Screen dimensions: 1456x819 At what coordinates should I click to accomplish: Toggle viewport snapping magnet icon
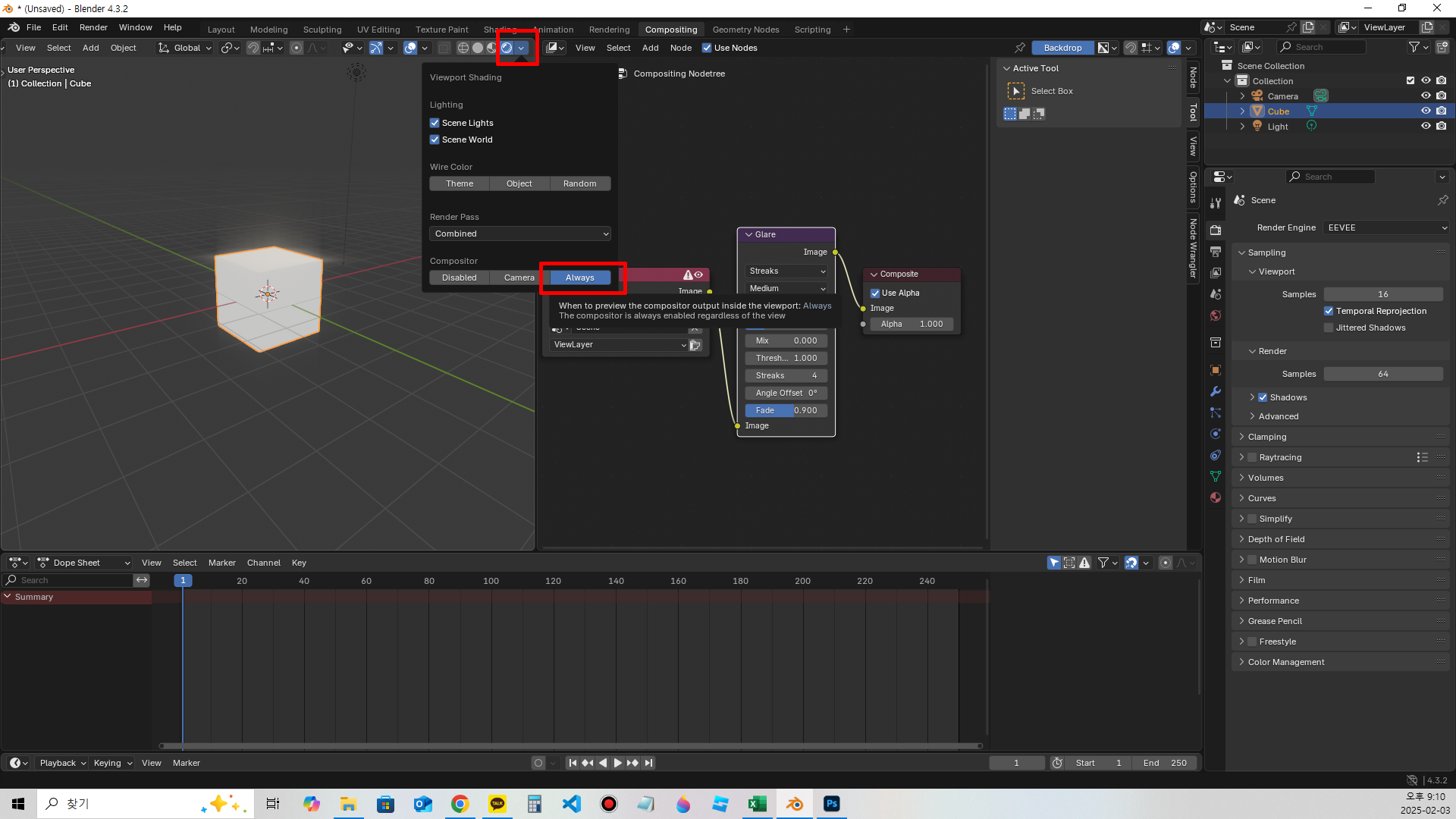pyautogui.click(x=253, y=48)
